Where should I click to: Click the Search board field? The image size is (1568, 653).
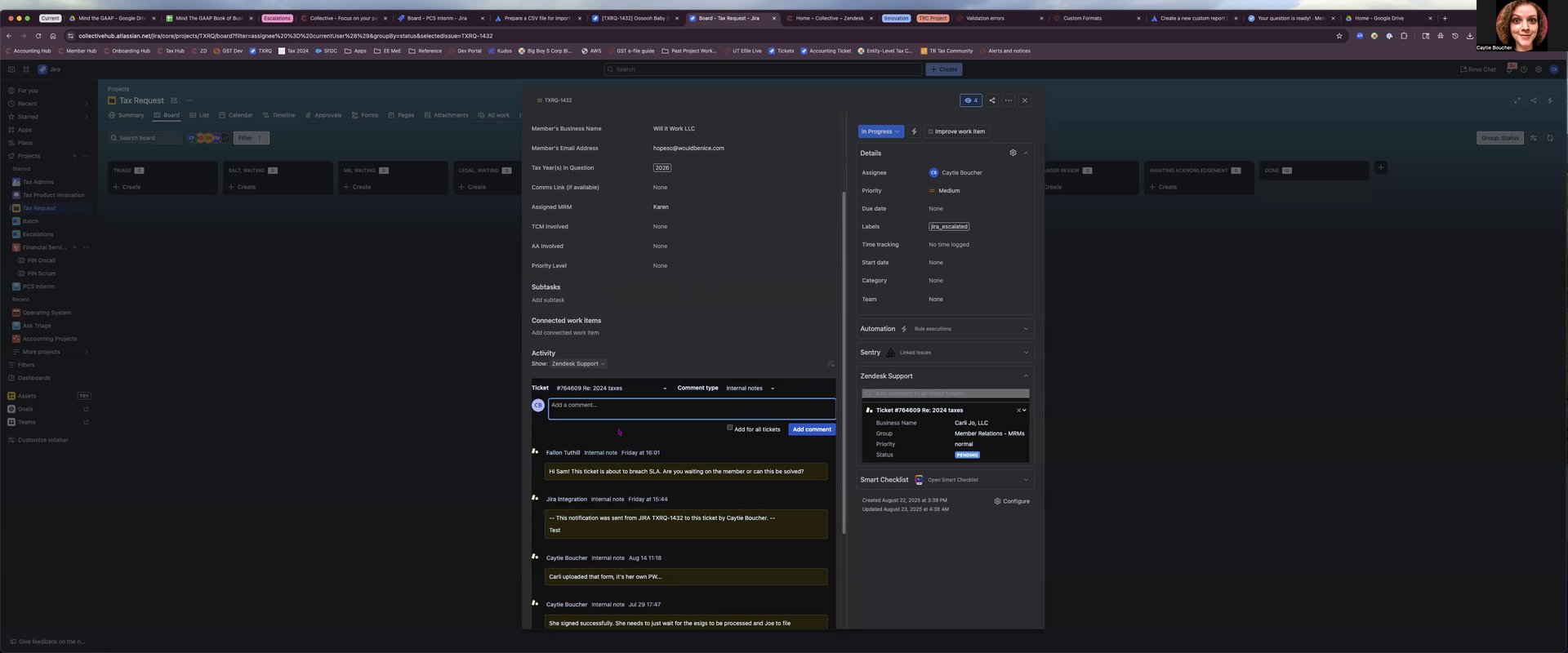[145, 138]
